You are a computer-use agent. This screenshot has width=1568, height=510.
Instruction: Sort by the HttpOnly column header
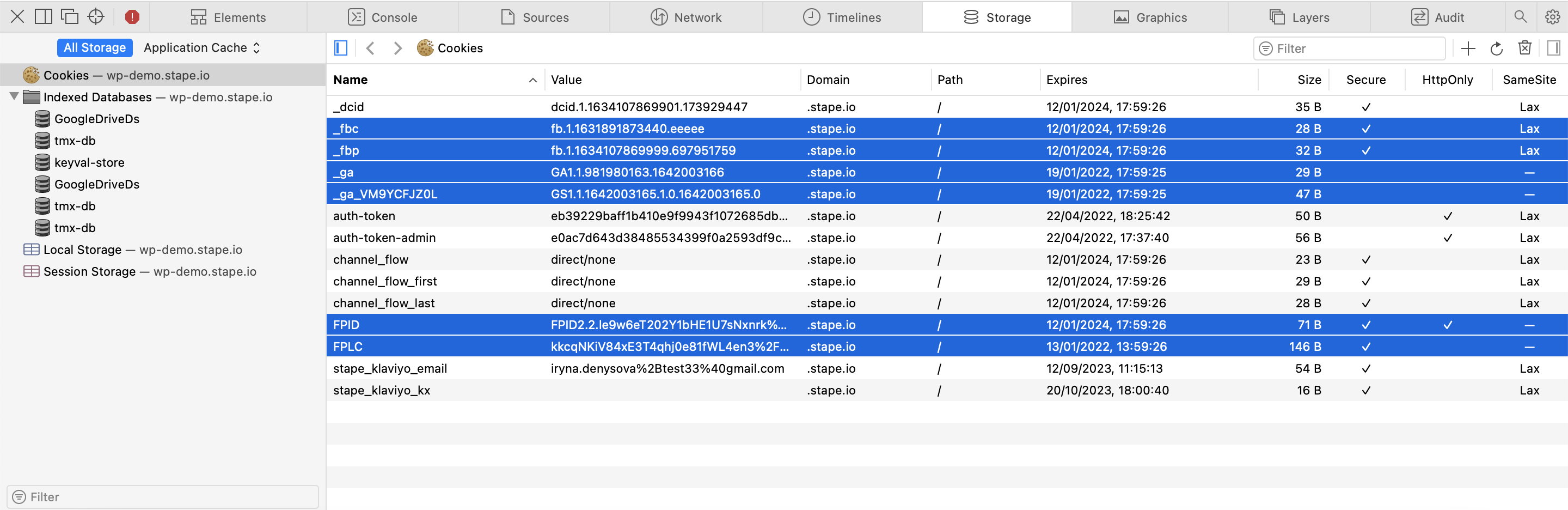click(1447, 79)
